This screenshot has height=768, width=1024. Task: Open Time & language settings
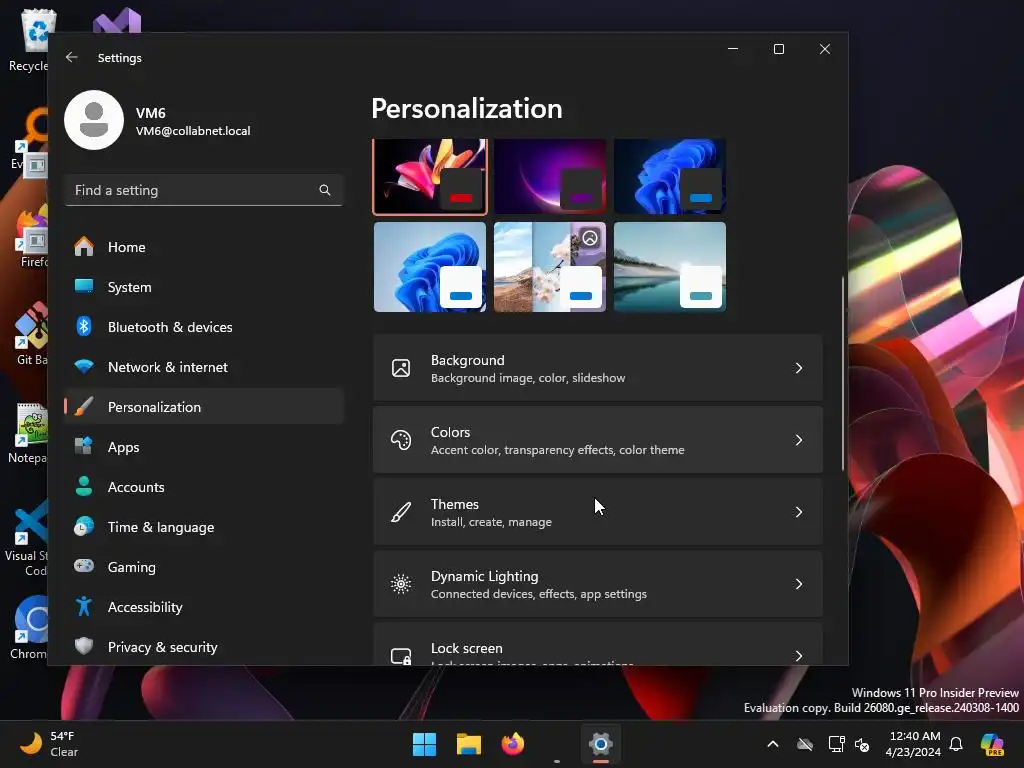click(204, 527)
